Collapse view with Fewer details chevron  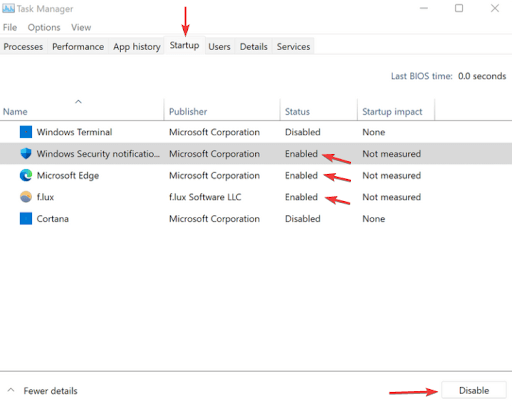point(11,390)
